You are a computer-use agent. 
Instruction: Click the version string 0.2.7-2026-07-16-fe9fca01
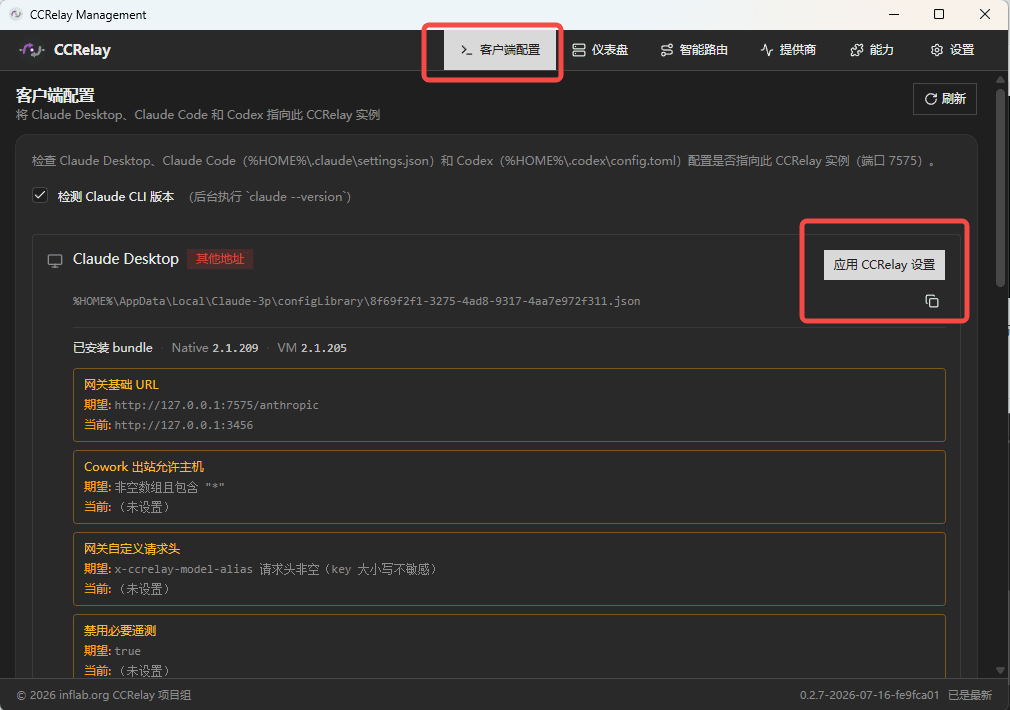pyautogui.click(x=870, y=695)
